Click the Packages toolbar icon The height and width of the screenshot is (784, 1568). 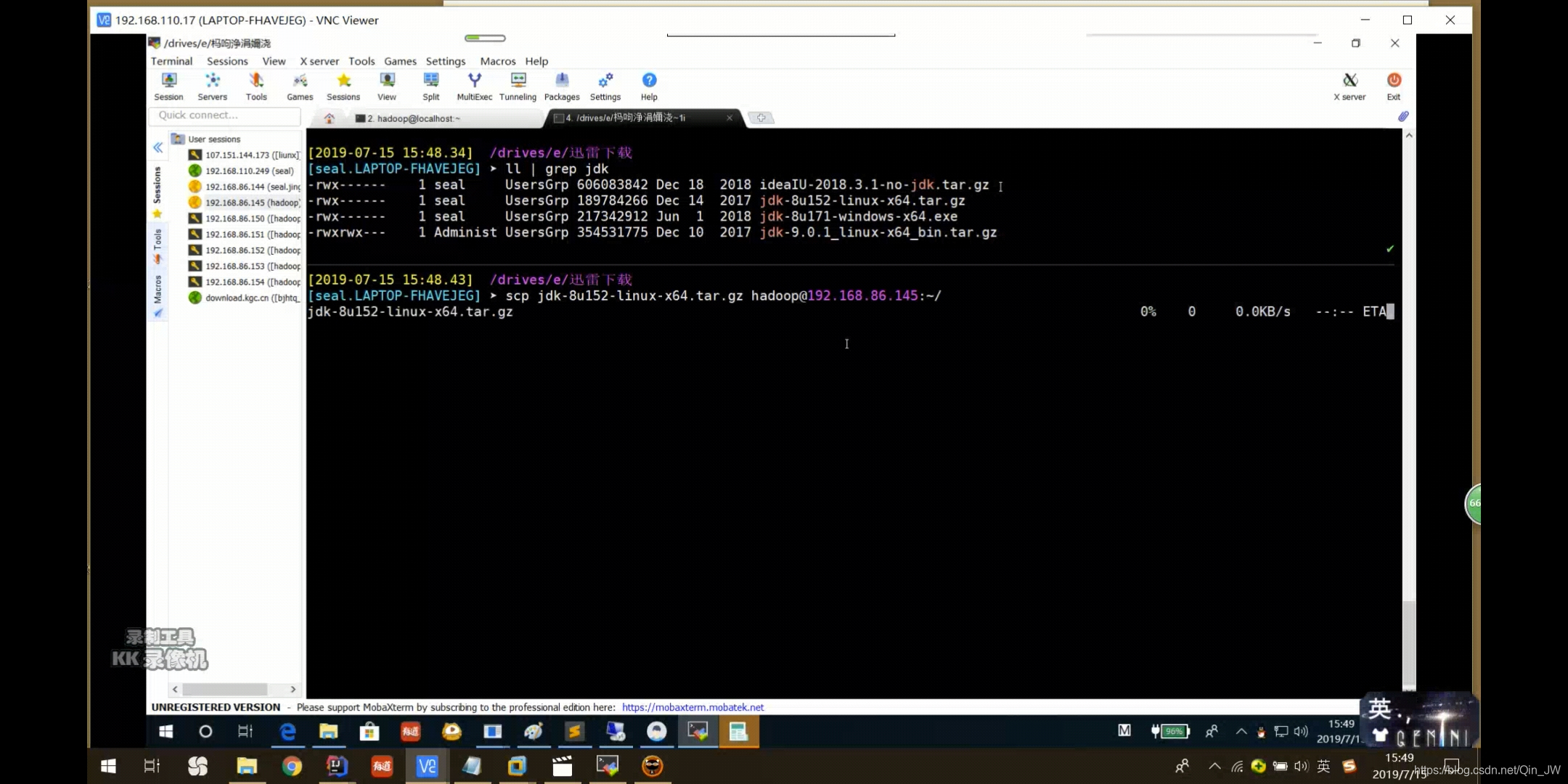(x=562, y=86)
